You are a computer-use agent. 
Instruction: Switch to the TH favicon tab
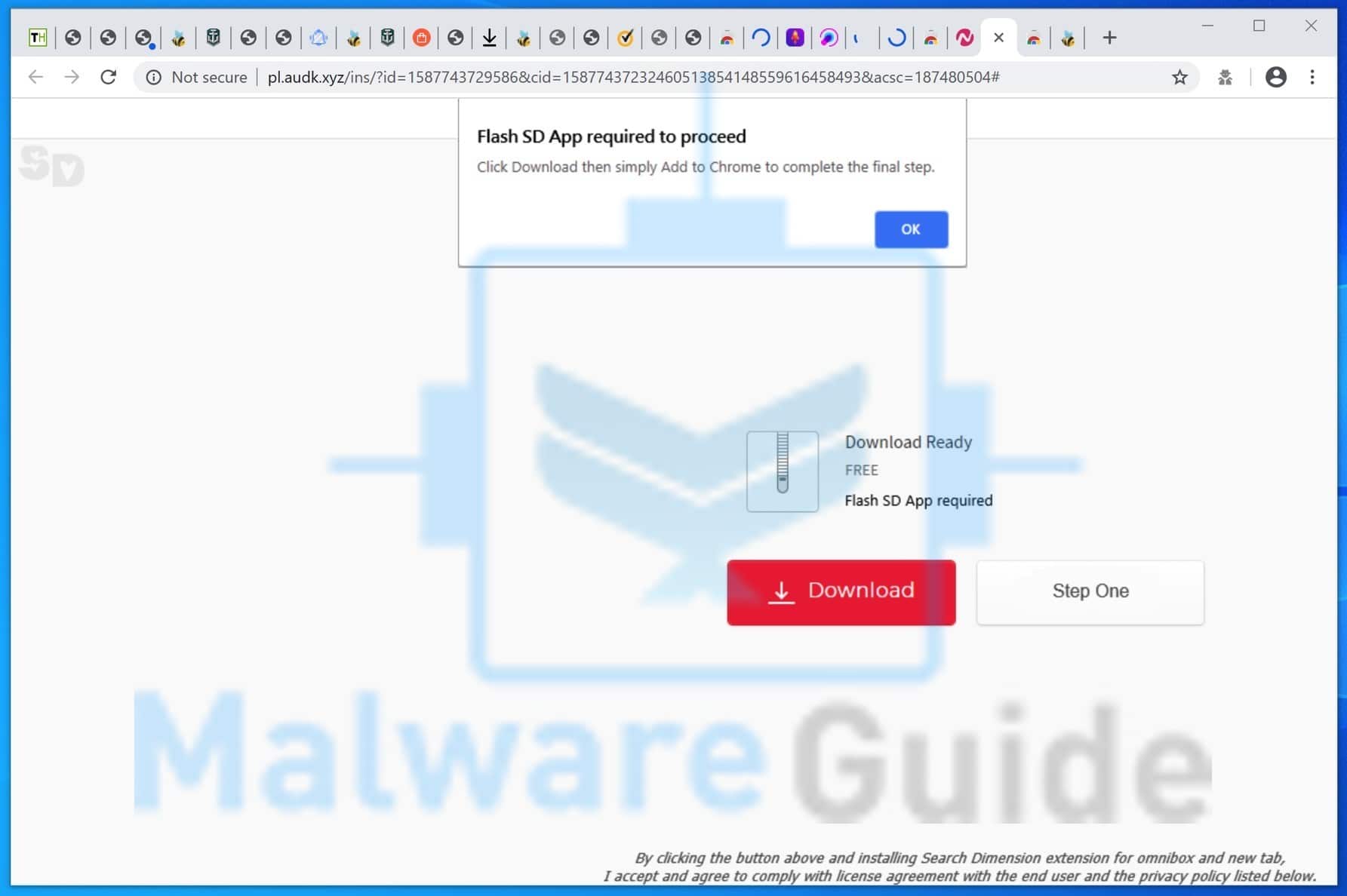pyautogui.click(x=38, y=38)
